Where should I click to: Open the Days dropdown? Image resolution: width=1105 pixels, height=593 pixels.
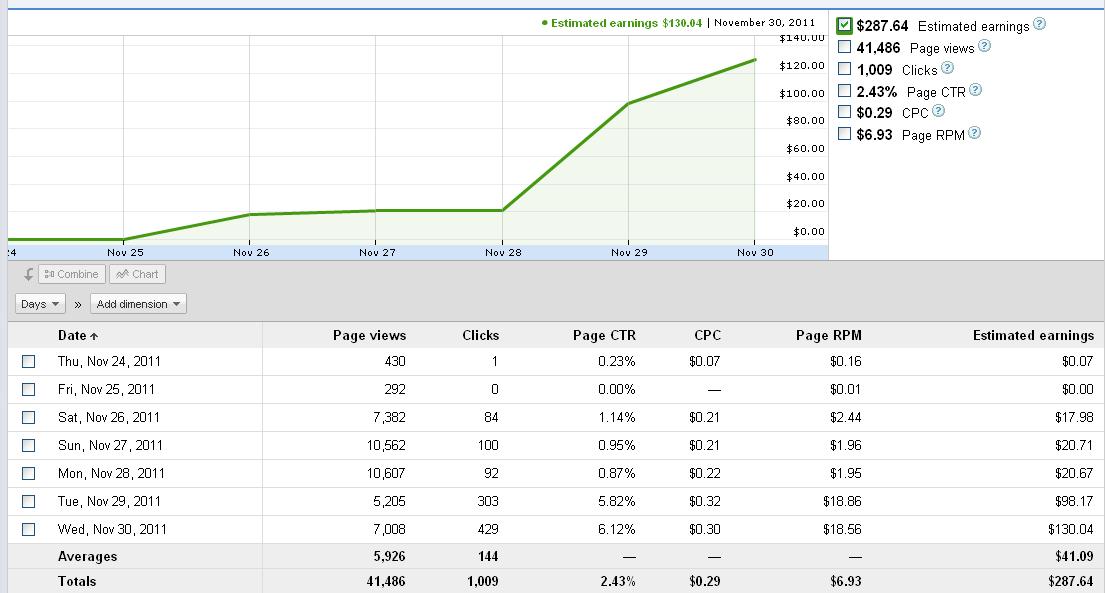pos(40,304)
